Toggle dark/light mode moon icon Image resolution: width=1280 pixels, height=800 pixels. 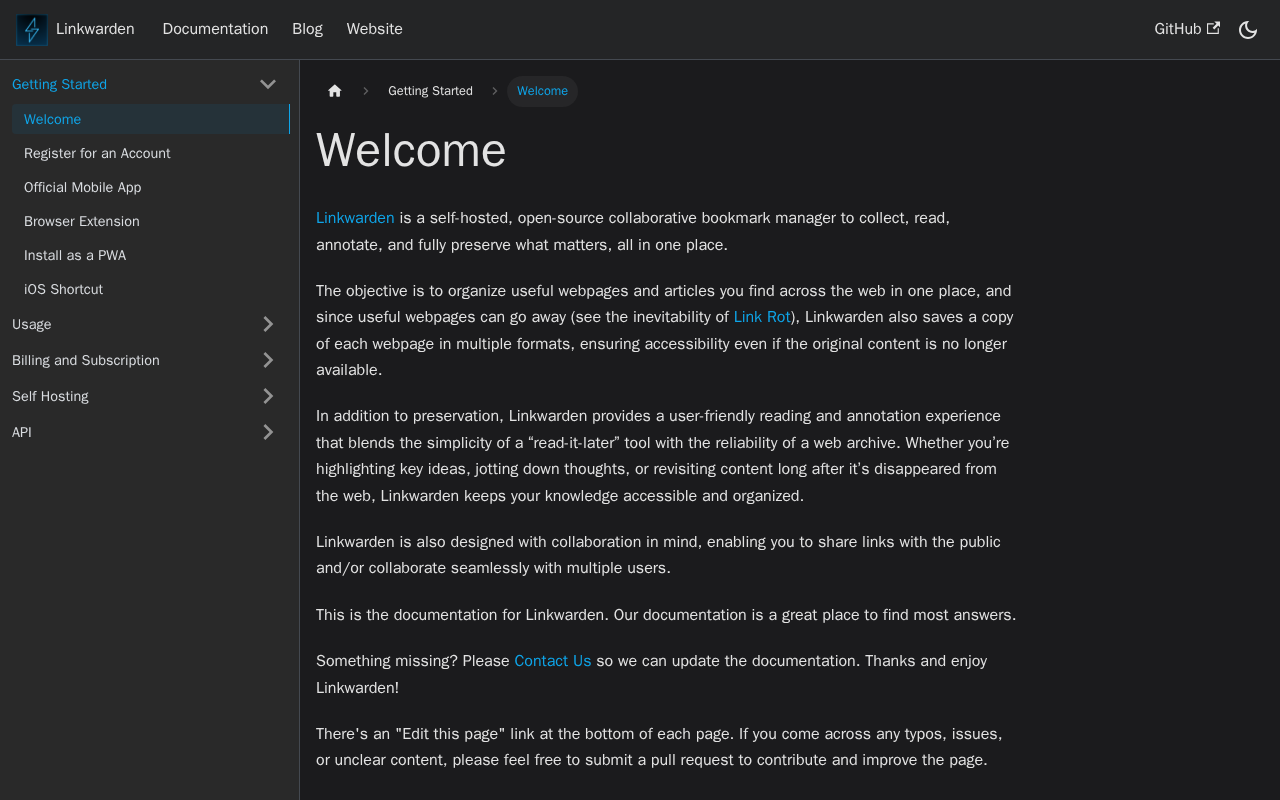(x=1248, y=30)
